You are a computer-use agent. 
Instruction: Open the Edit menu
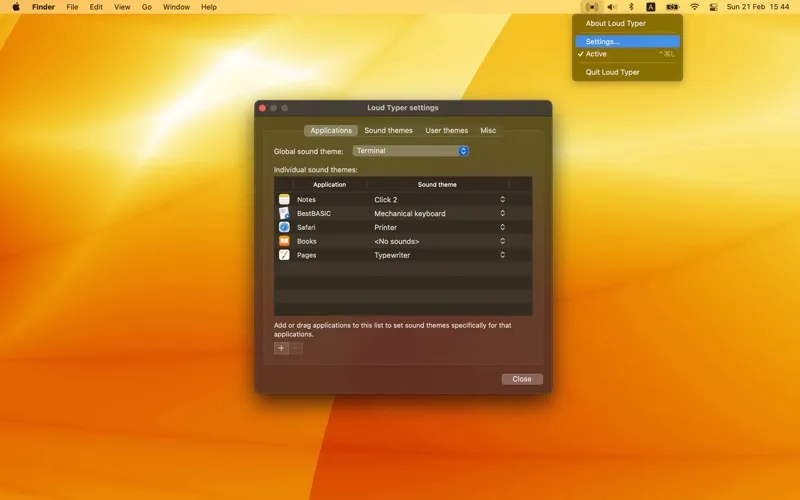click(96, 7)
